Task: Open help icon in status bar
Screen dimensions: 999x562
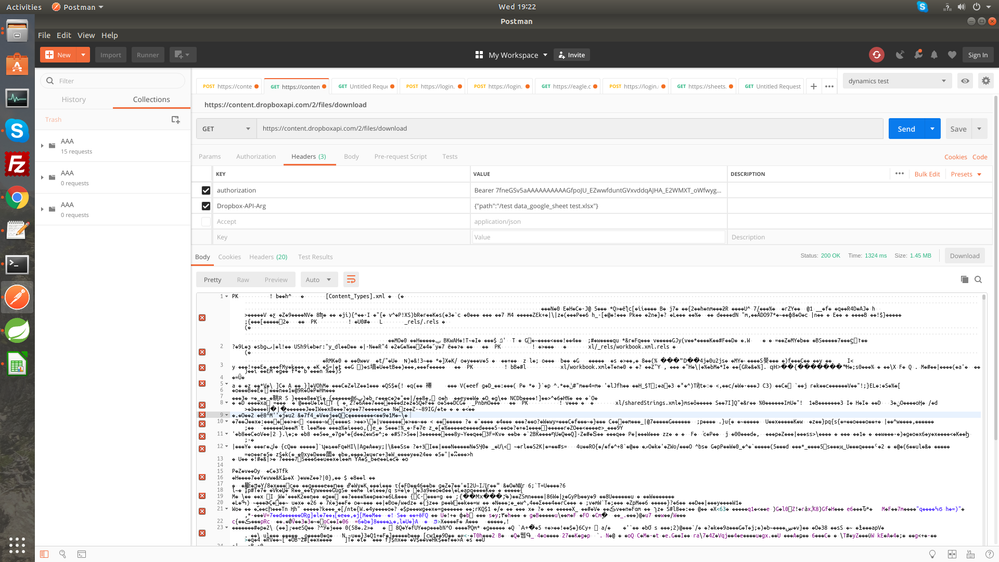Action: point(989,554)
